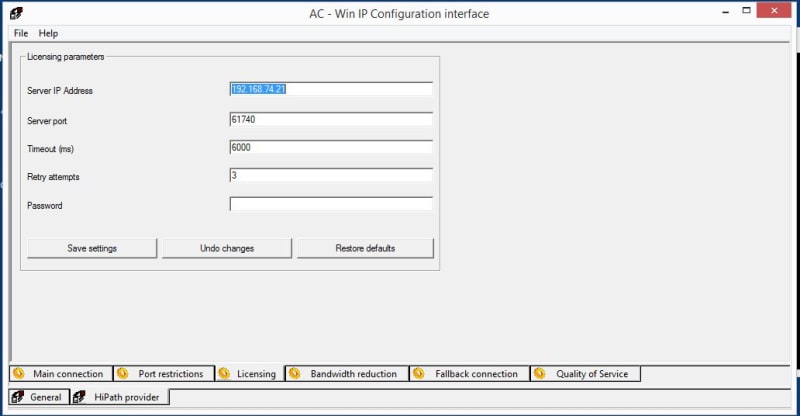Image resolution: width=800 pixels, height=416 pixels.
Task: Select the Retry attempts input field
Action: (331, 176)
